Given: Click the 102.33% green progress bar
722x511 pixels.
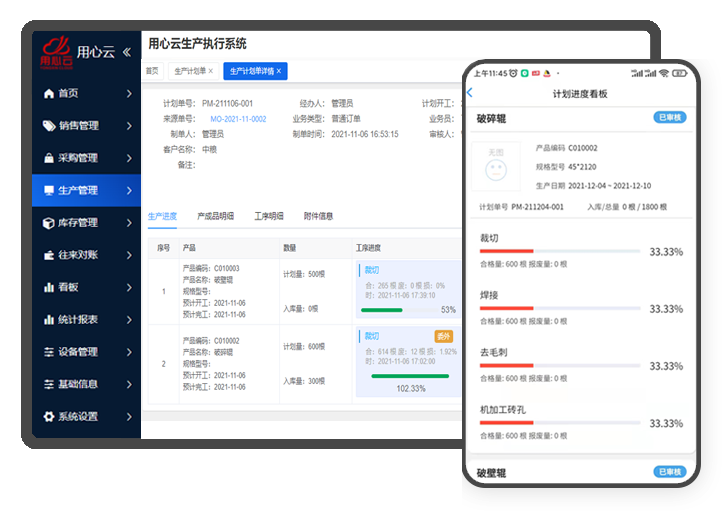Looking at the screenshot, I should tap(410, 376).
